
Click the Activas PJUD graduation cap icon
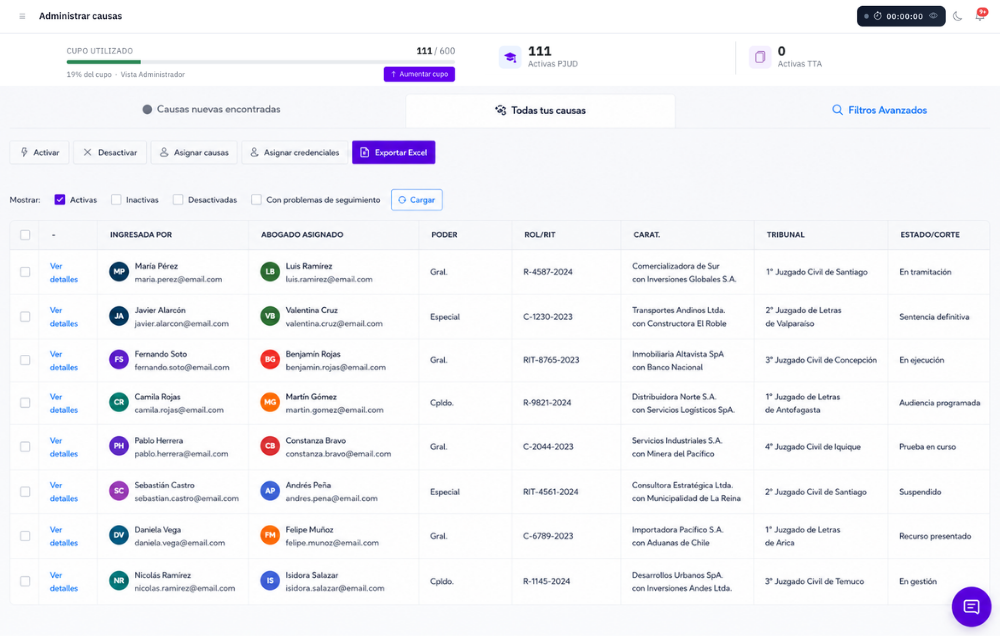pyautogui.click(x=510, y=57)
